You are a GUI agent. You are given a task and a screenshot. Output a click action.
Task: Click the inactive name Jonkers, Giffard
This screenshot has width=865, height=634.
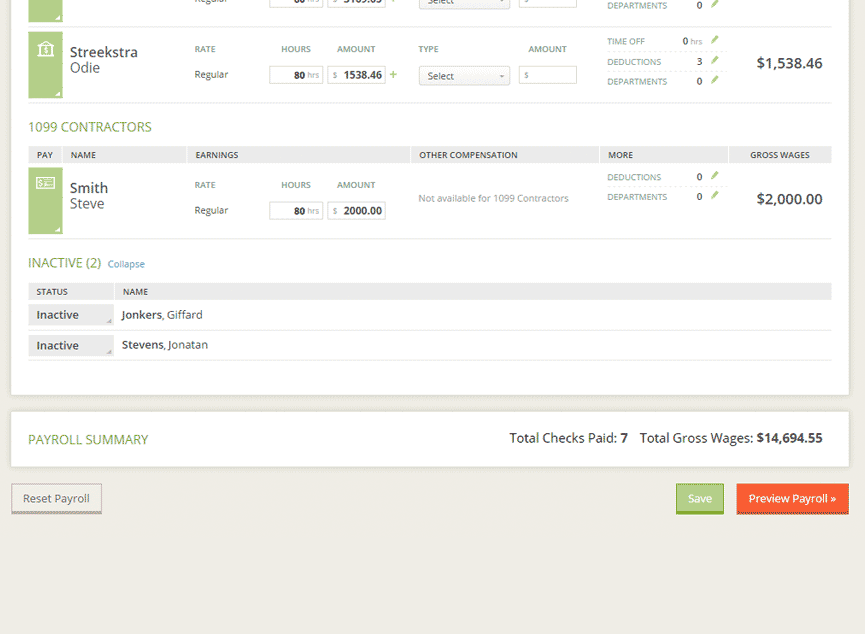162,315
